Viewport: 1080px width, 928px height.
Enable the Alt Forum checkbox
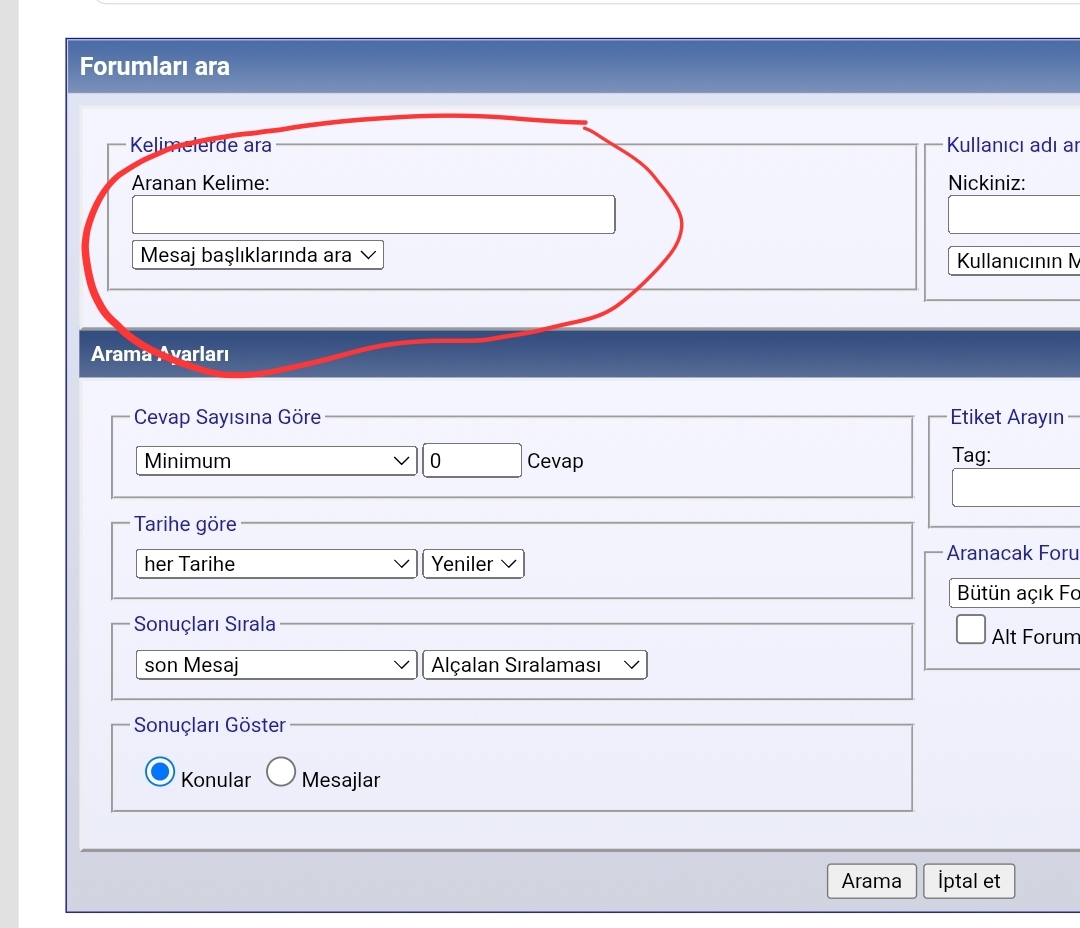click(970, 630)
